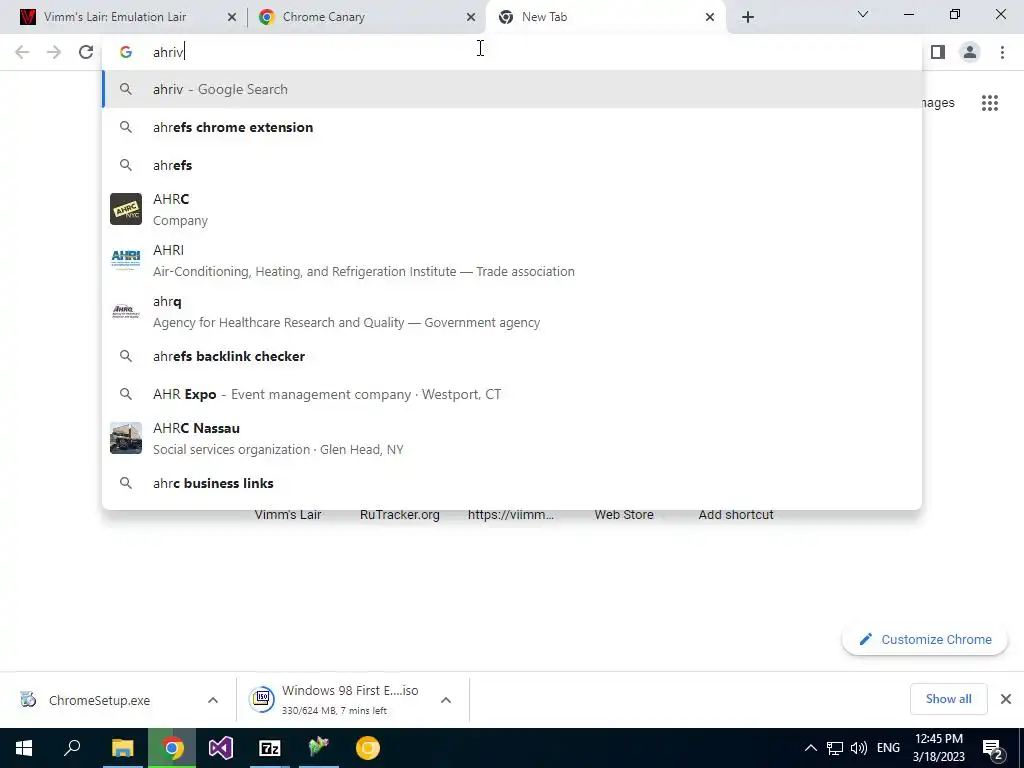Image resolution: width=1024 pixels, height=768 pixels.
Task: Choose the AHRC Nassau suggestion
Action: click(x=512, y=438)
